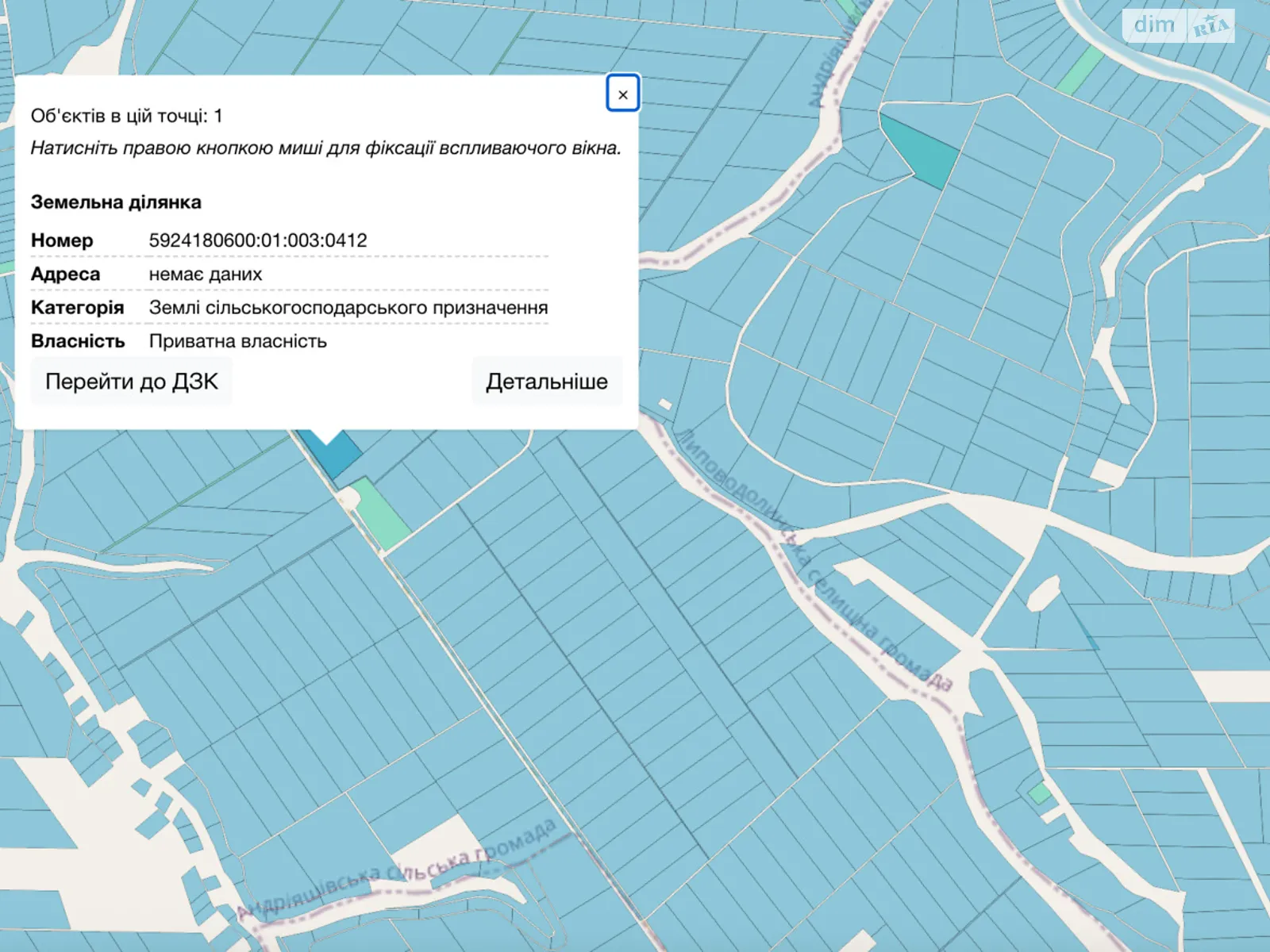Click the italic right-click hint text
1270x952 pixels.
[325, 148]
